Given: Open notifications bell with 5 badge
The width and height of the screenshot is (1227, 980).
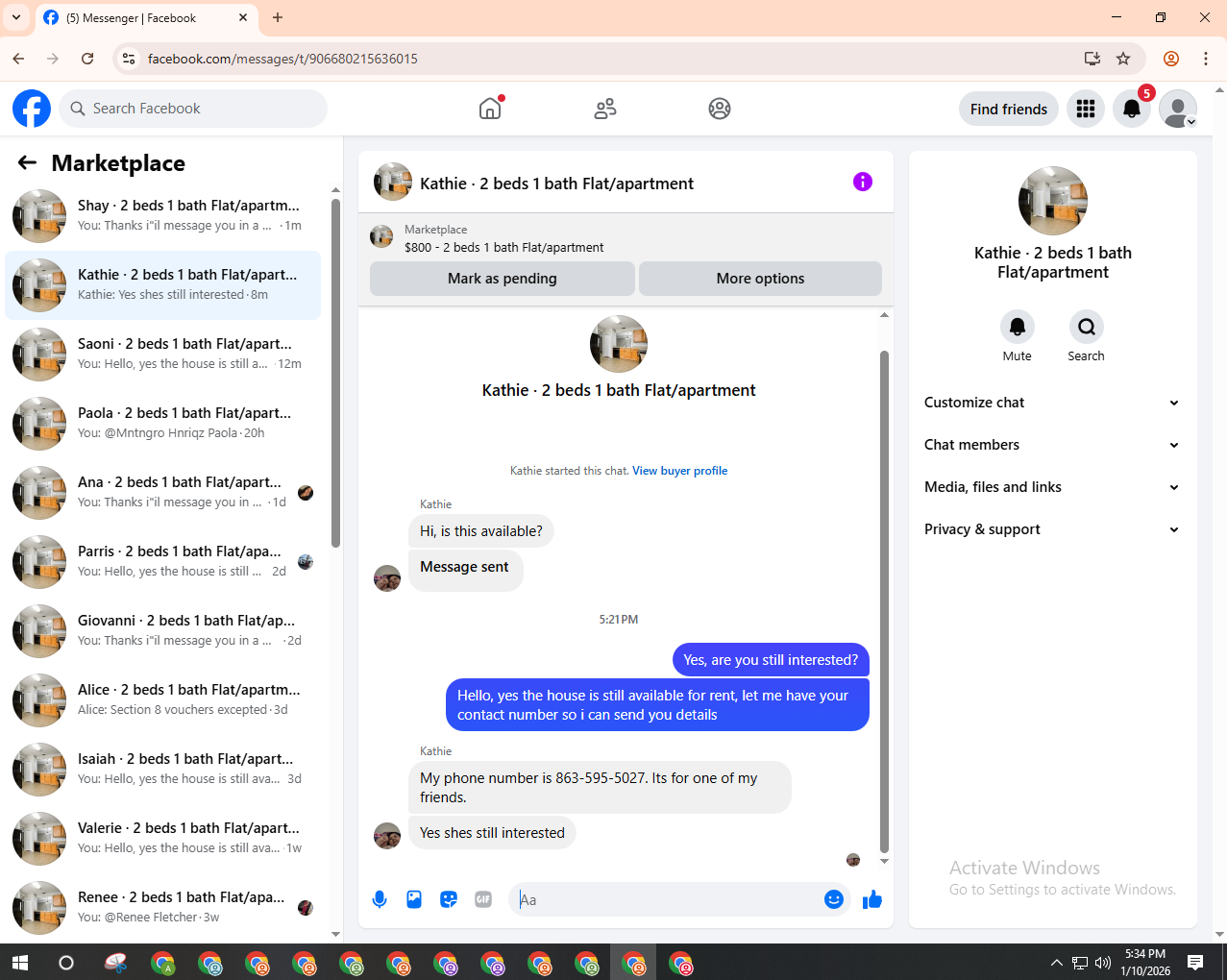Looking at the screenshot, I should [x=1132, y=109].
